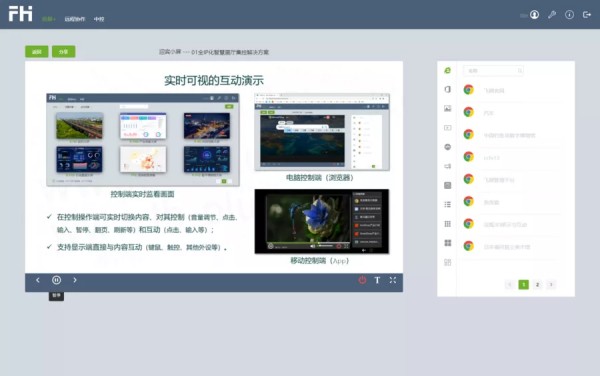600x376 pixels.
Task: Open the fifth Chrome entry in the list
Action: (x=512, y=179)
